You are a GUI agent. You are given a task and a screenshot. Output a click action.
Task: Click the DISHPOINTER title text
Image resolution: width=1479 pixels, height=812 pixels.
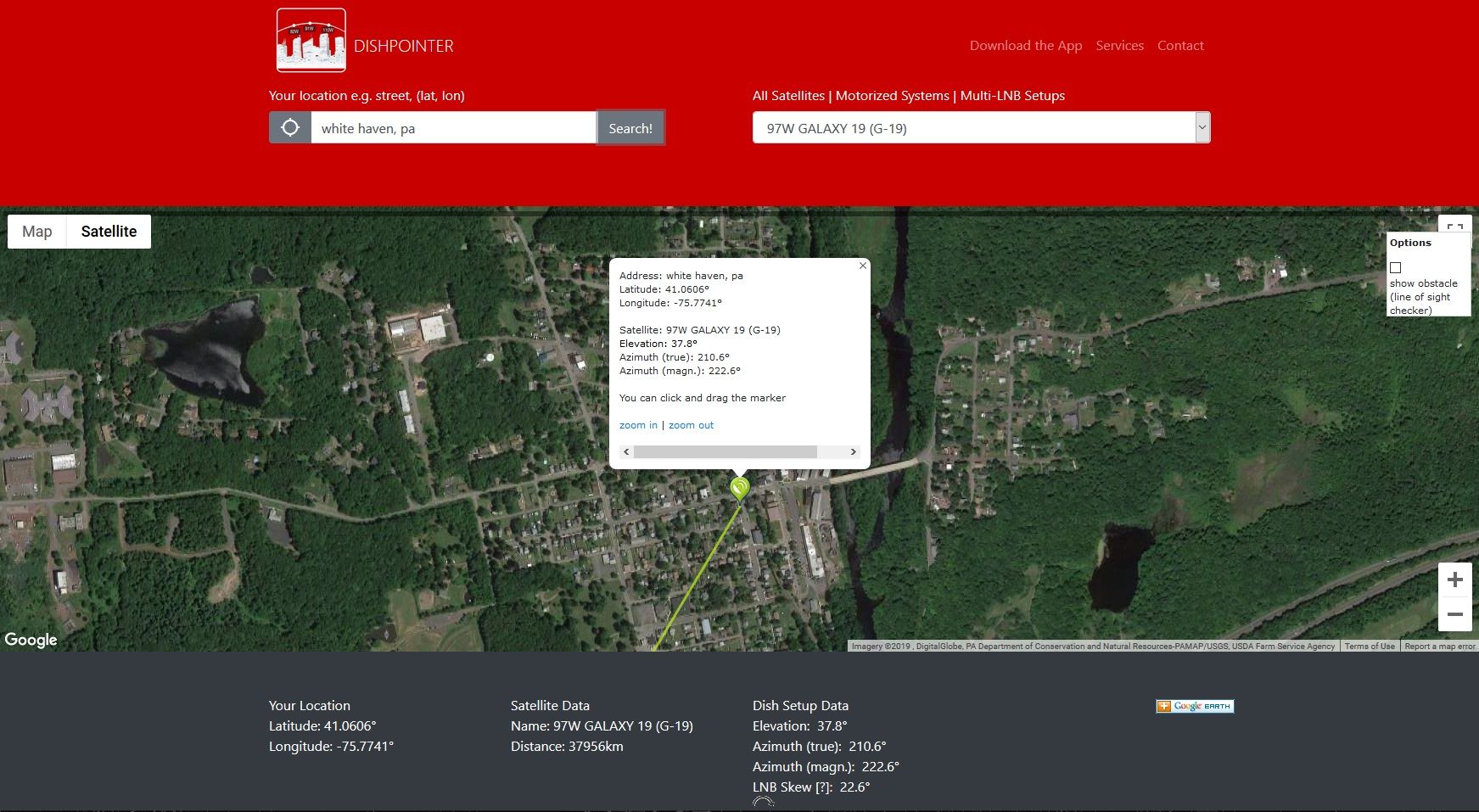[x=404, y=46]
